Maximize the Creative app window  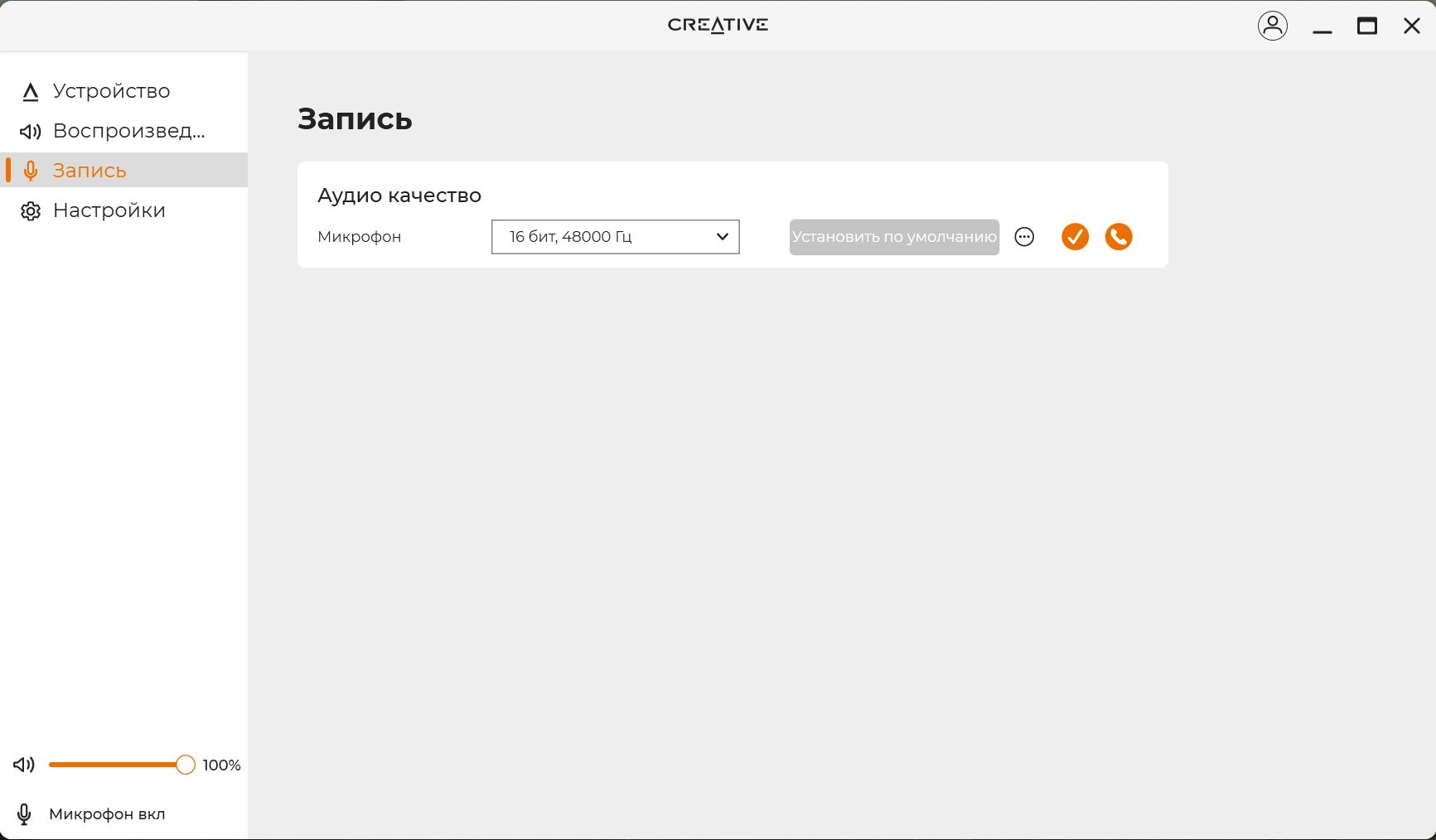point(1366,27)
